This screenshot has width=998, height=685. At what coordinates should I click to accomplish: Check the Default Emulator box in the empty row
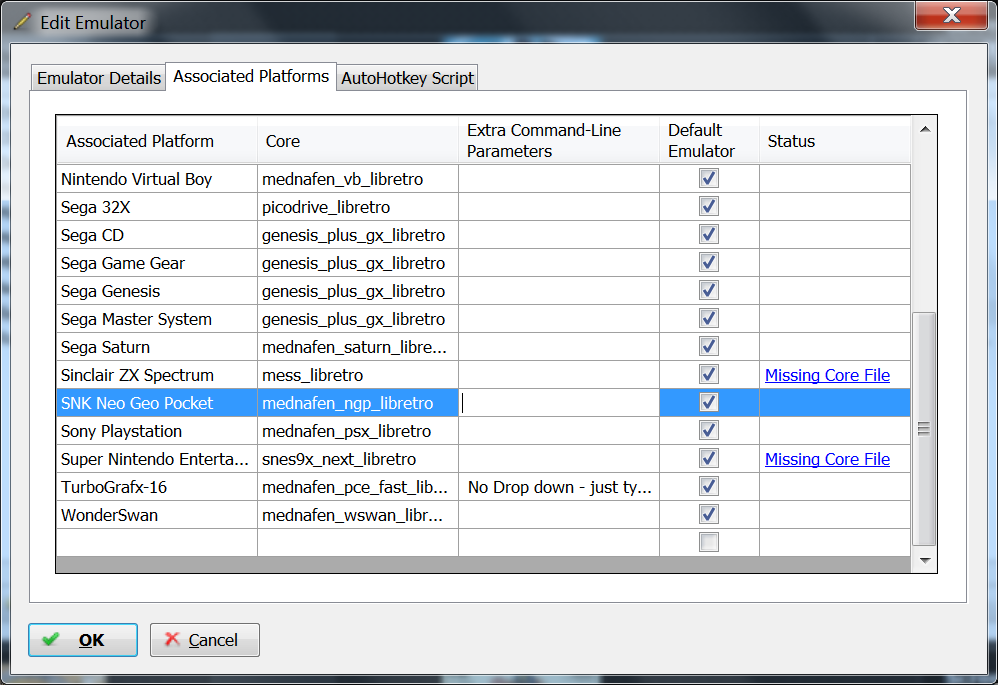(x=709, y=542)
